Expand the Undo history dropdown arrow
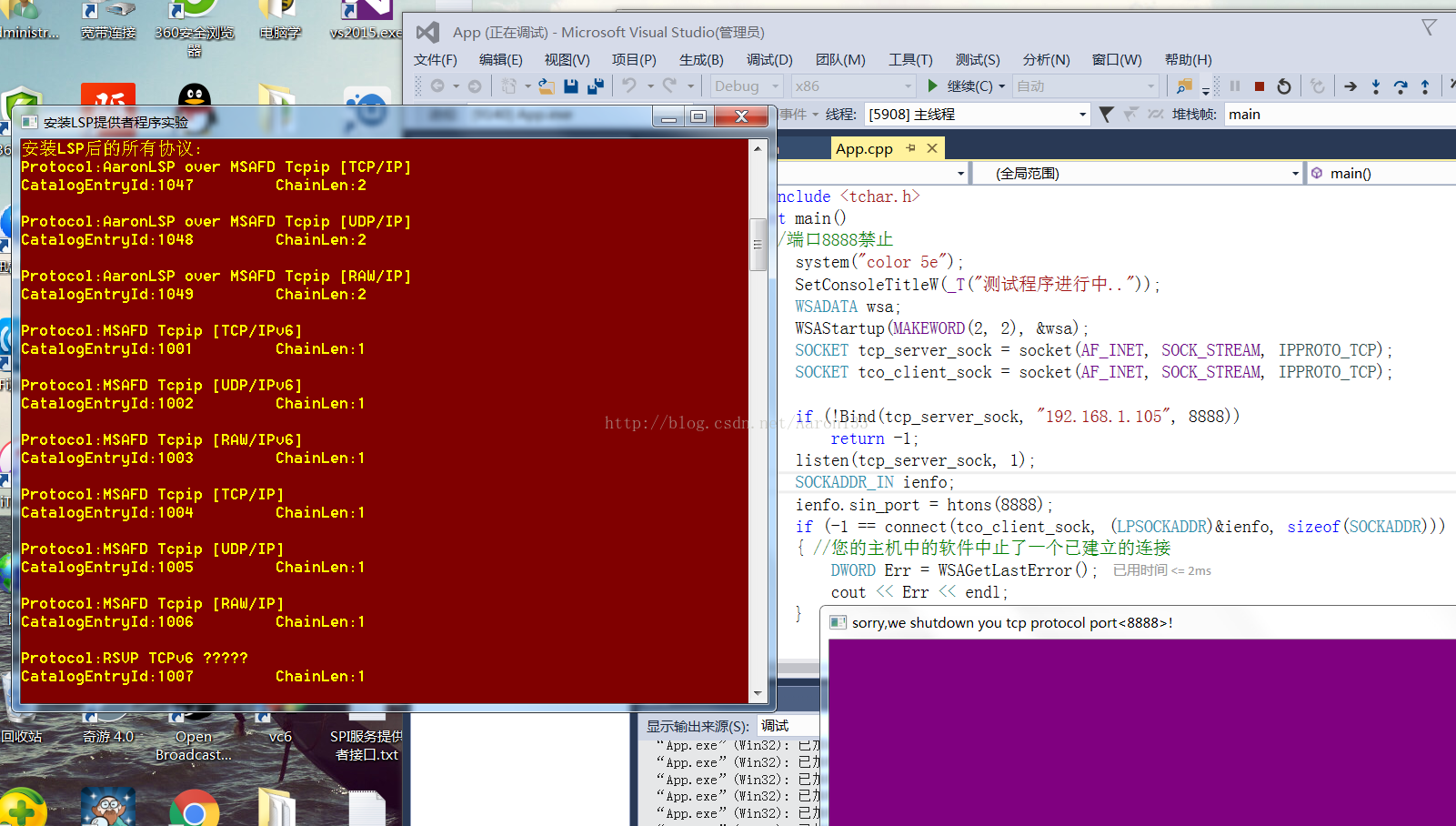Viewport: 1456px width, 826px height. coord(650,86)
